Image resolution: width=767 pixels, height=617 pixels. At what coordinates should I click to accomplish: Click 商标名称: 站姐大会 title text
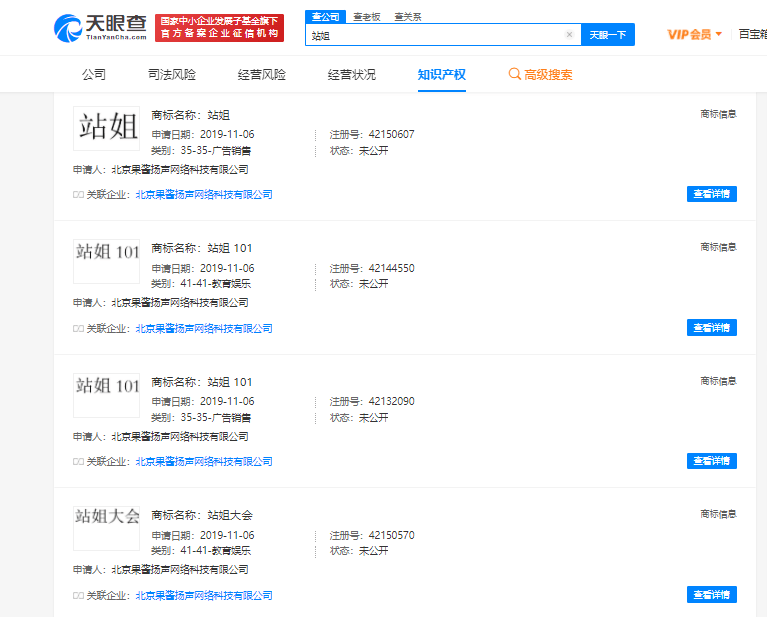coord(202,515)
